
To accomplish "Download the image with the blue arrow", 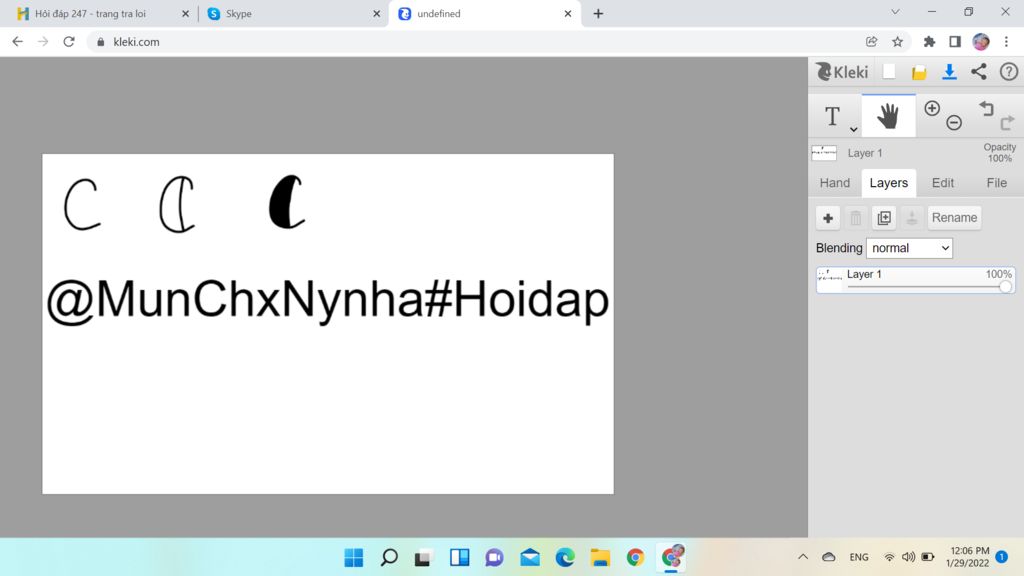I will 949,72.
